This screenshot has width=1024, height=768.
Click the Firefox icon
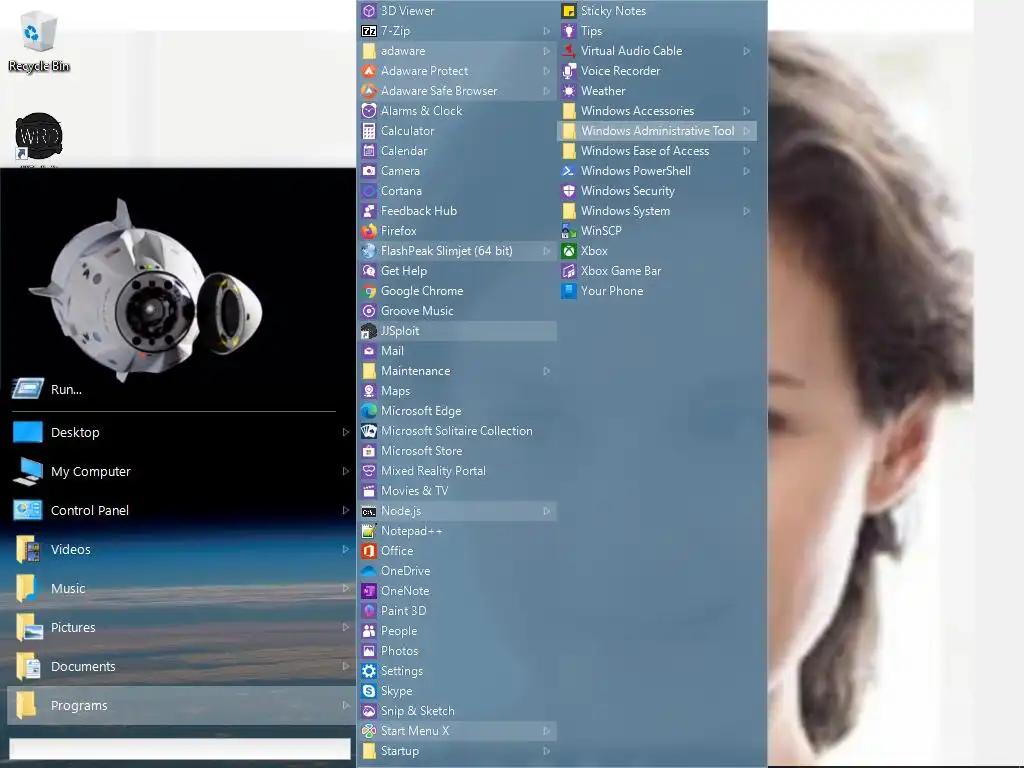[369, 231]
